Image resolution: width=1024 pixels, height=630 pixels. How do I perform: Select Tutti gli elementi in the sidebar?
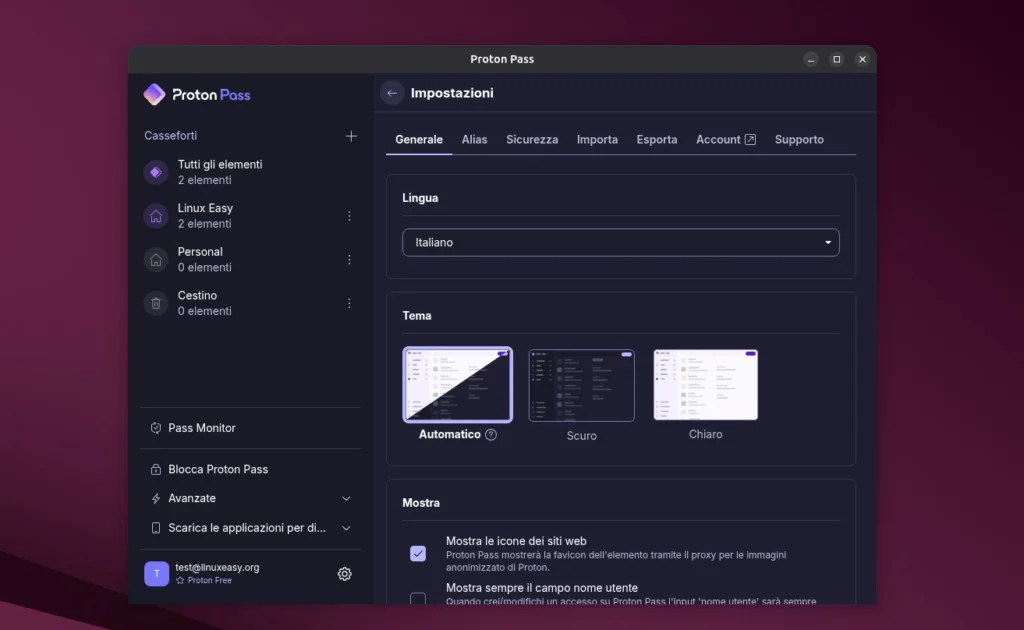(220, 172)
